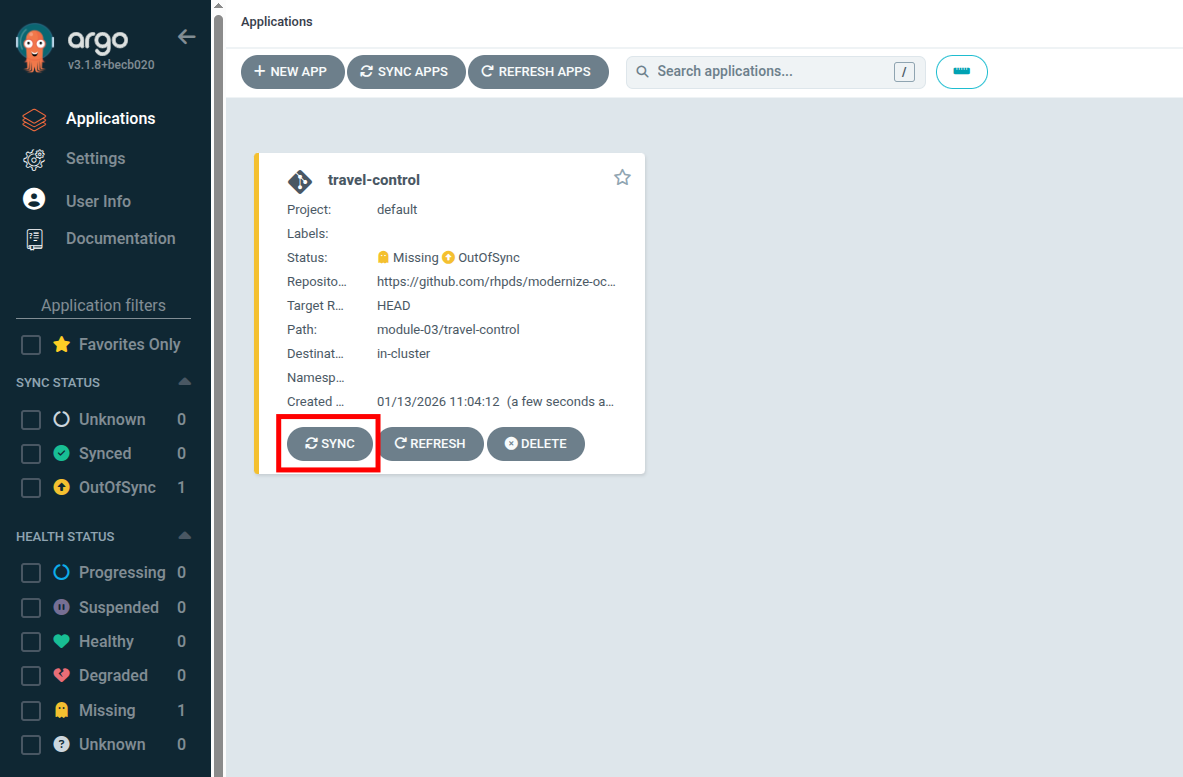Star travel-control using the favorite icon
Screen dimensions: 1183x777
coord(622,177)
